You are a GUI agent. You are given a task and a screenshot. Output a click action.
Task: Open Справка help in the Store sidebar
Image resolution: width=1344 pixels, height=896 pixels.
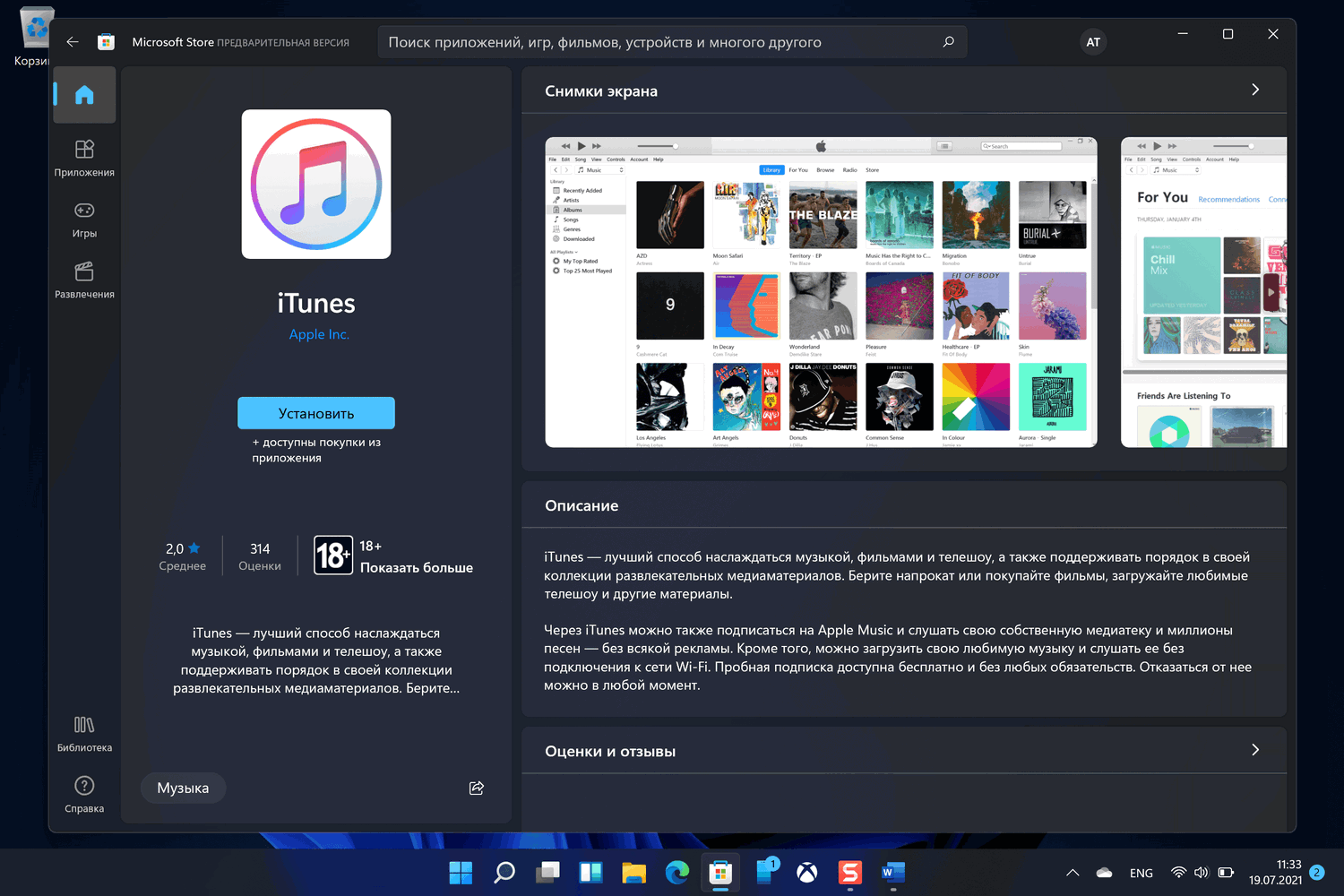[84, 794]
